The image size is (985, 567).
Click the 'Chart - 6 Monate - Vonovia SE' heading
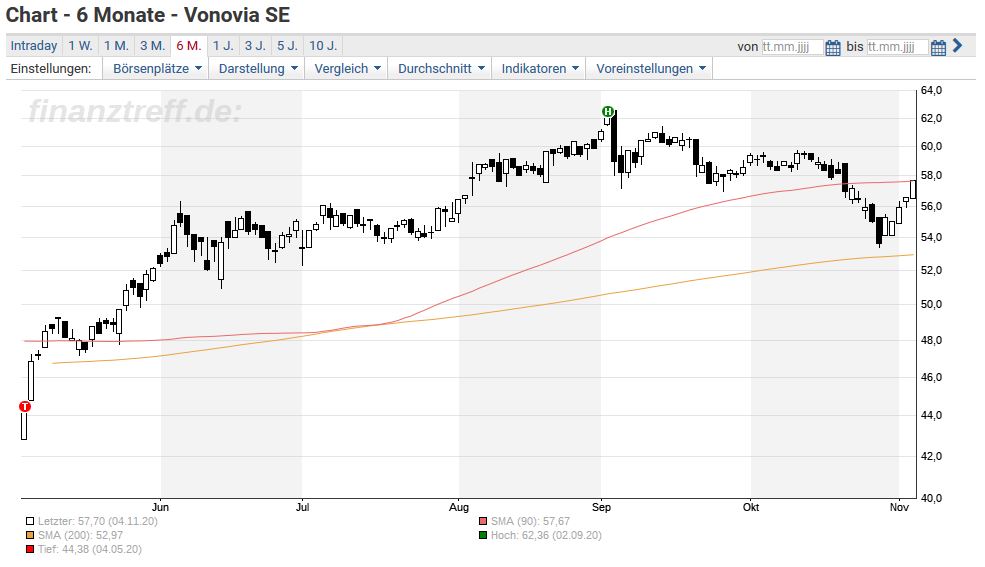click(x=148, y=15)
